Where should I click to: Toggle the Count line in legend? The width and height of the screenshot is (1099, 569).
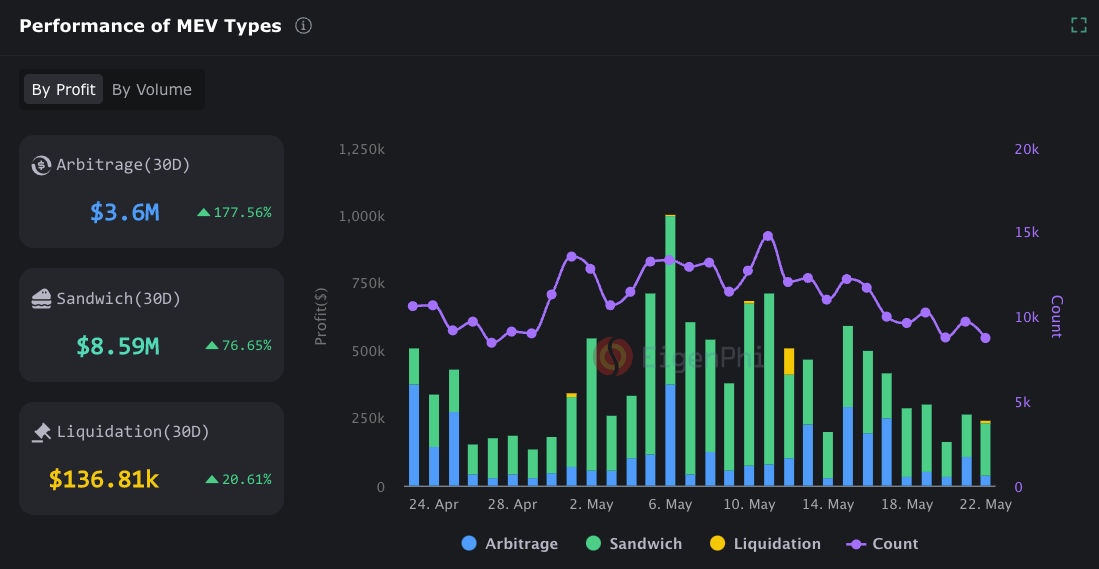coord(882,544)
